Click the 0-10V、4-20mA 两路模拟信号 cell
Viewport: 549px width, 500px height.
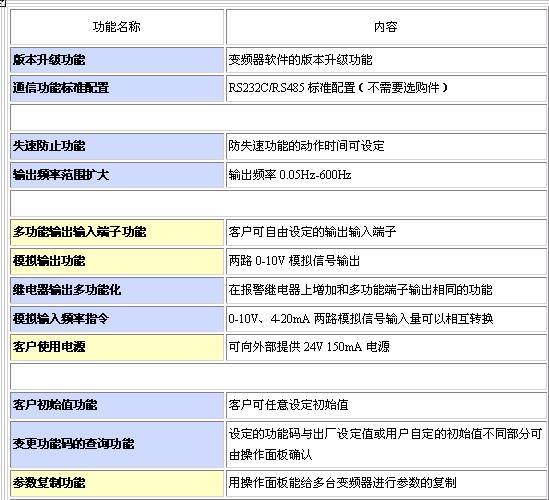pyautogui.click(x=386, y=319)
